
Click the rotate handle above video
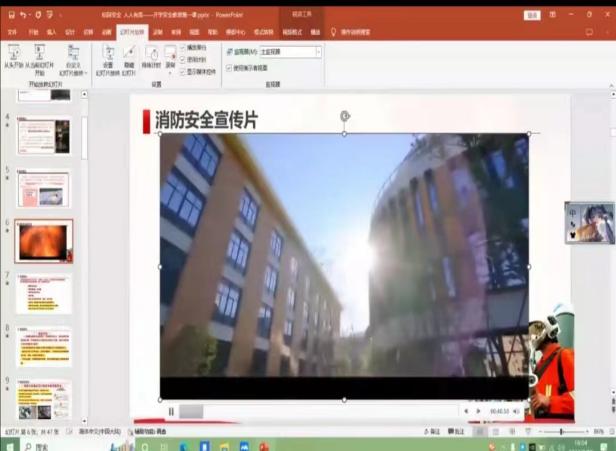345,116
